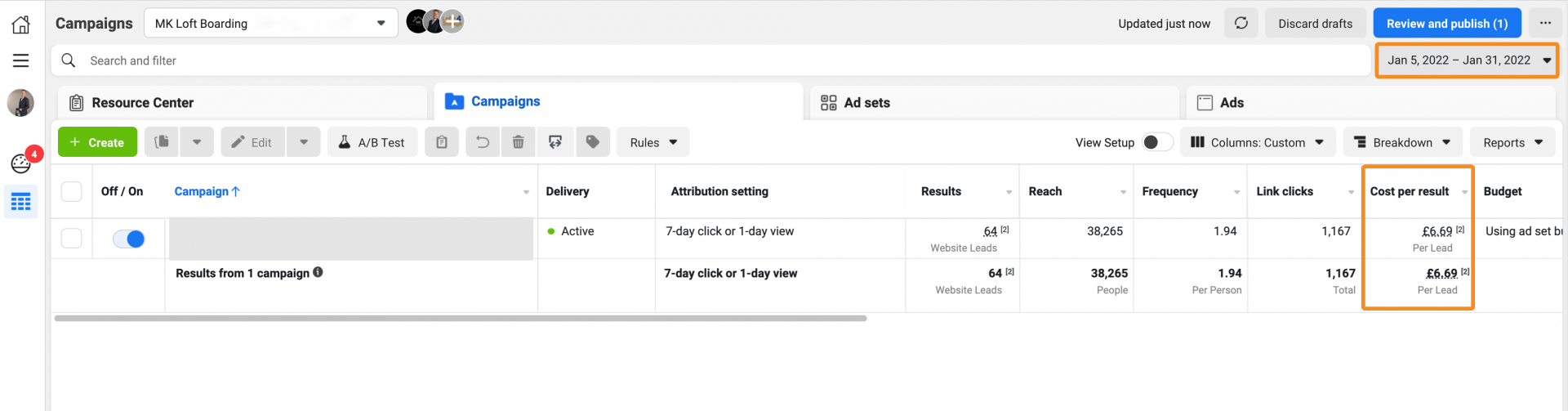Switch to the Ad sets tab
Image resolution: width=1568 pixels, height=411 pixels.
click(866, 103)
